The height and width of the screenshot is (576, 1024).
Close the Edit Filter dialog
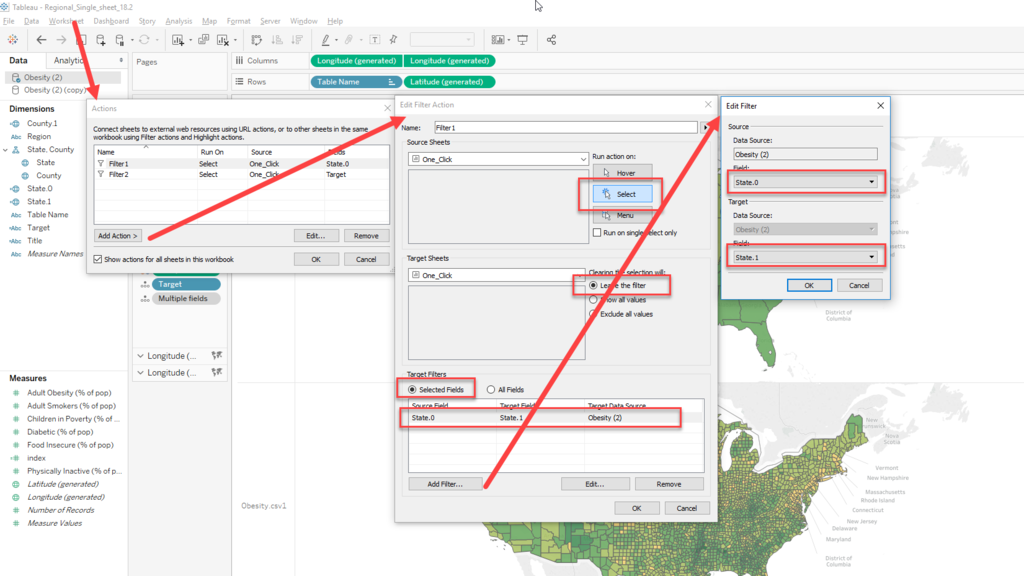880,105
